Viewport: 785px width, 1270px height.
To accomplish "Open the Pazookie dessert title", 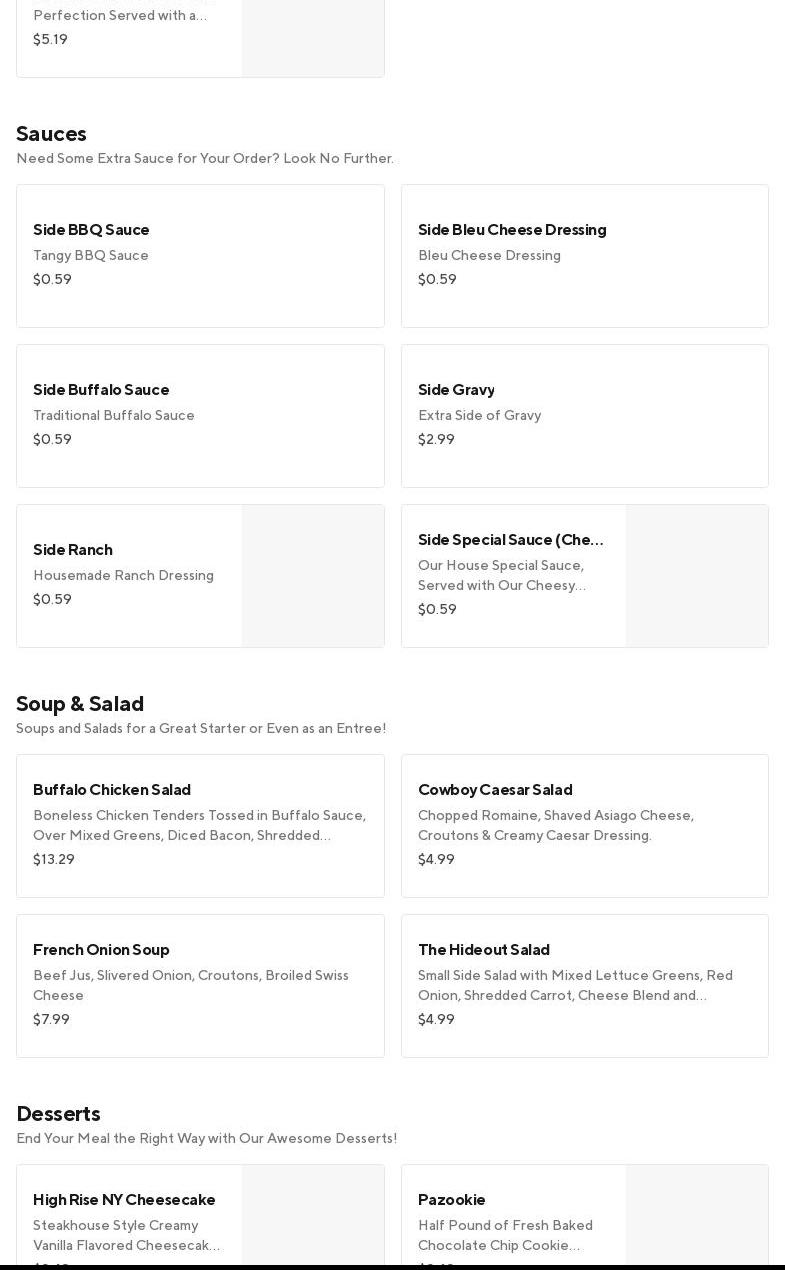I will coord(452,1199).
